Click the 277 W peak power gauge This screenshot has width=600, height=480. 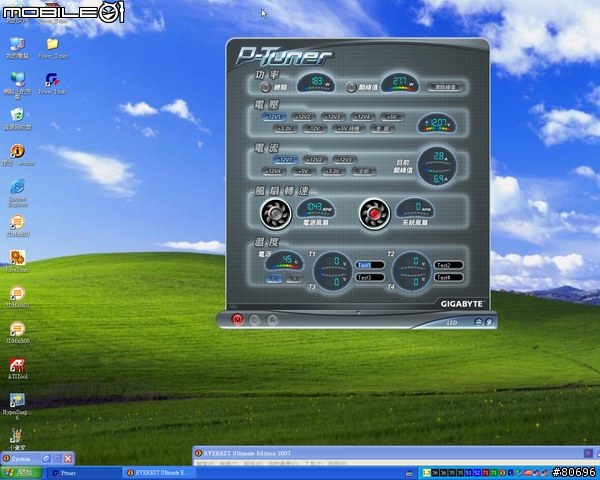point(400,83)
